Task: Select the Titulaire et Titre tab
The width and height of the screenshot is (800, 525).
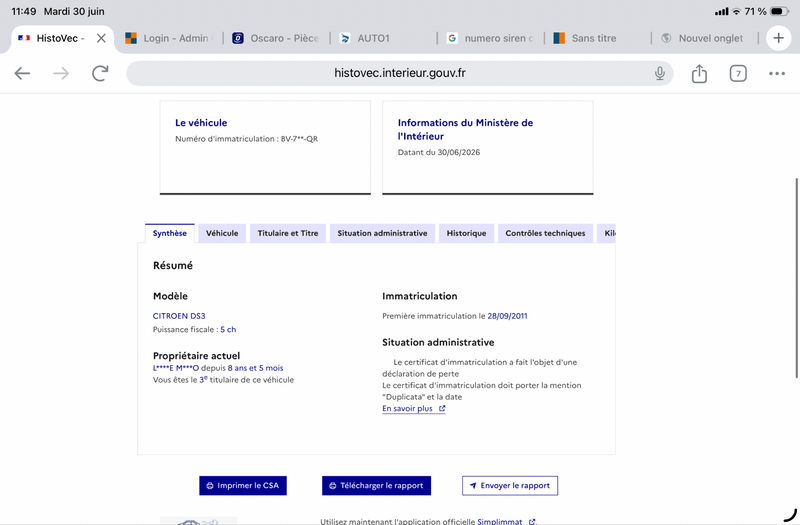Action: 288,233
